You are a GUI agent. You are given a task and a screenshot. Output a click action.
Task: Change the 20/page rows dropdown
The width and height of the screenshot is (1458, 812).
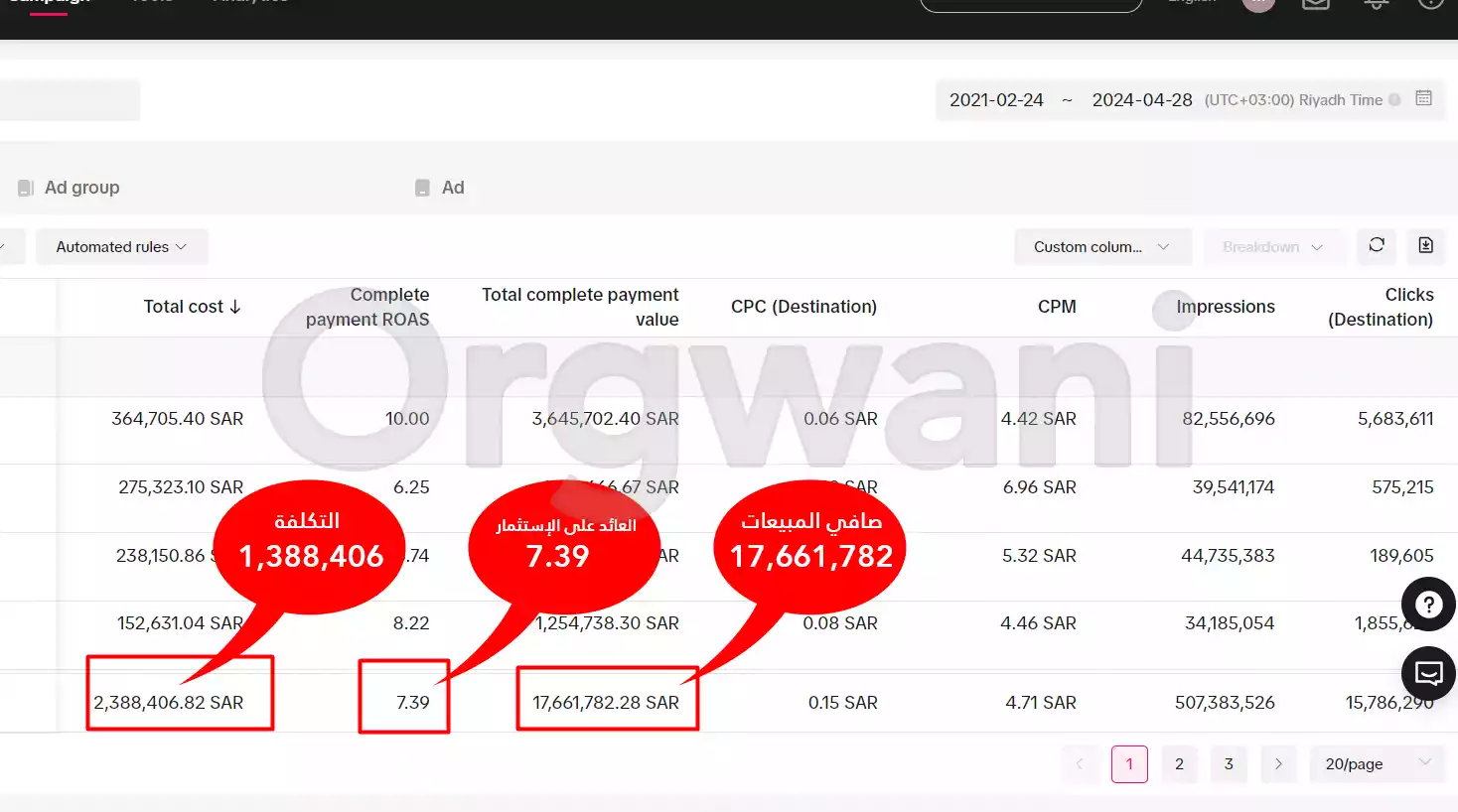pos(1378,763)
